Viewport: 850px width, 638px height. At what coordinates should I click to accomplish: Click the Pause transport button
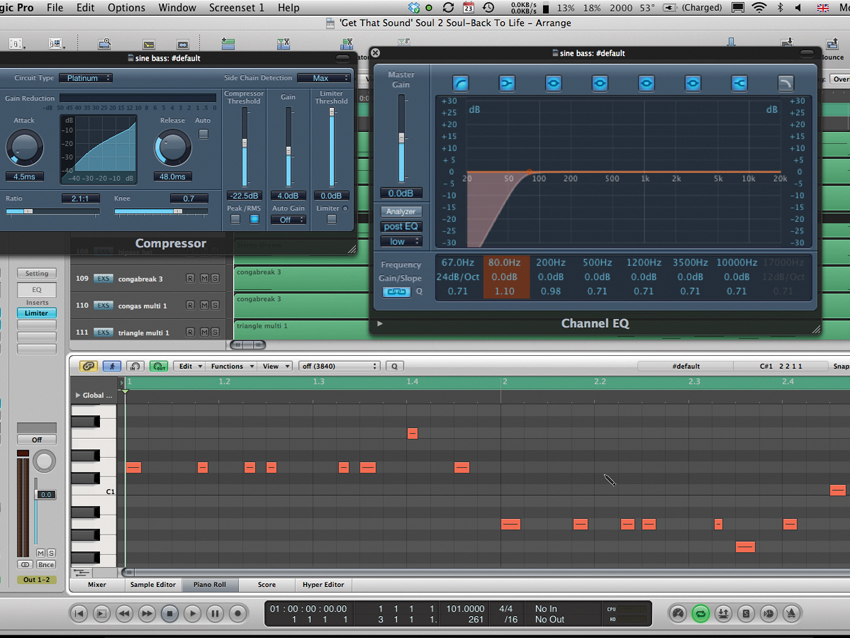[x=215, y=614]
